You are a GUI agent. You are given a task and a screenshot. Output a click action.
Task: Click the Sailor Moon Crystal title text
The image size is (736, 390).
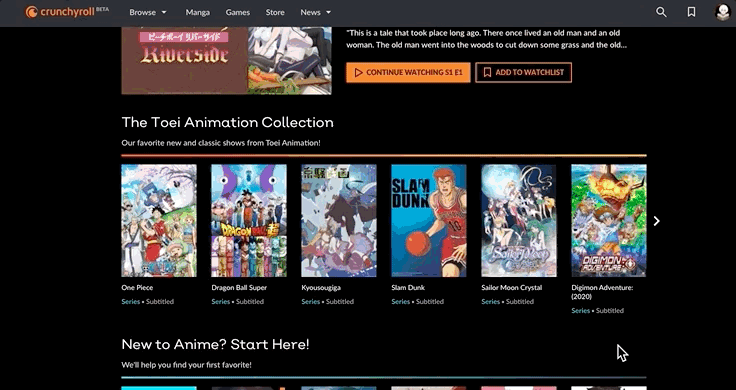click(x=512, y=287)
